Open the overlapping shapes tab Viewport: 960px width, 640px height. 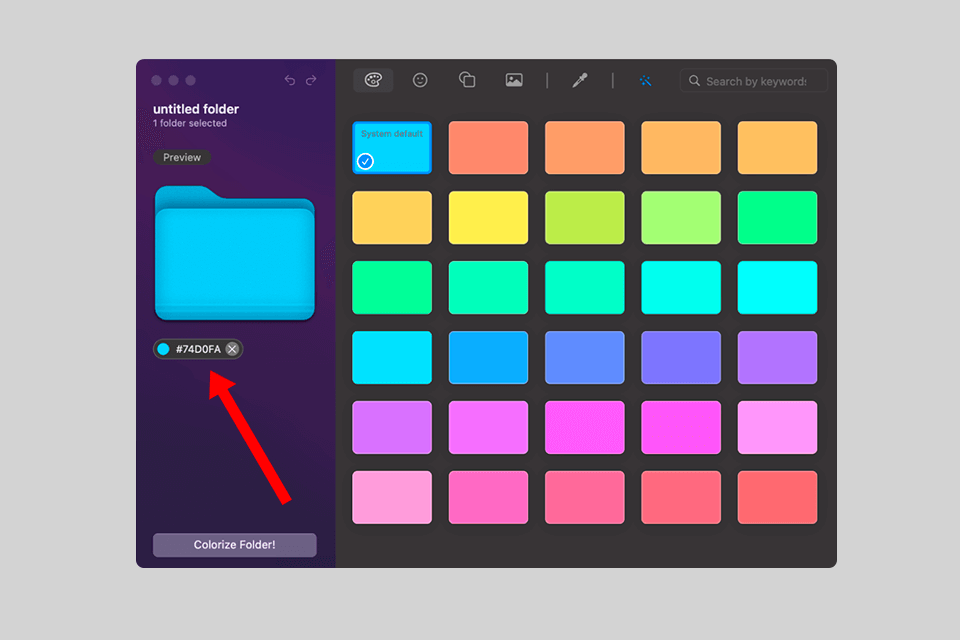(467, 80)
